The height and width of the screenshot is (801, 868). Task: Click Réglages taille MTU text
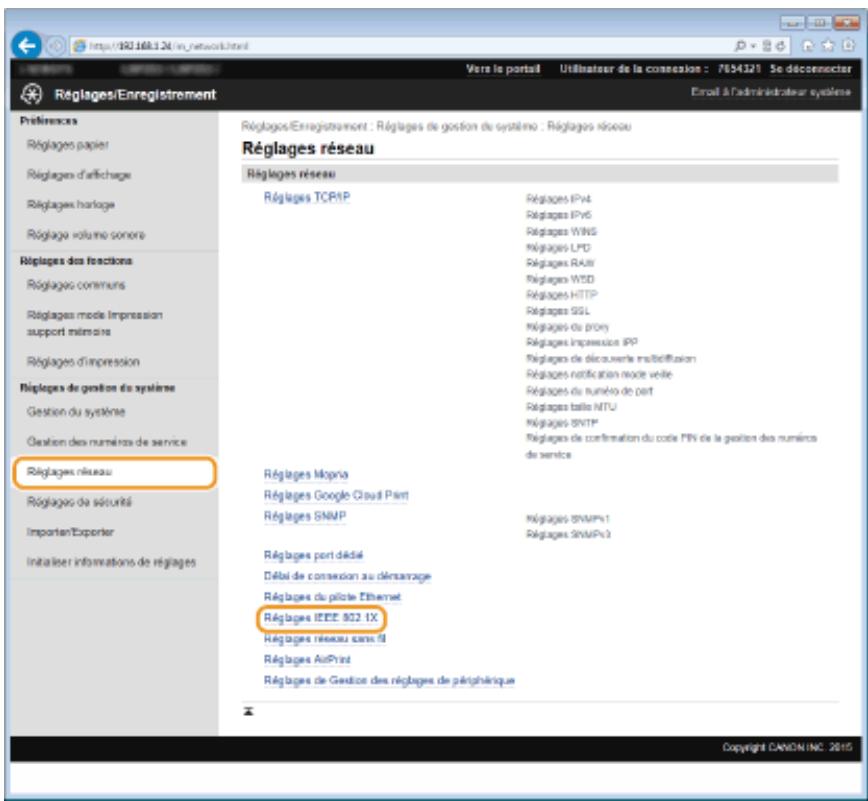pos(571,407)
